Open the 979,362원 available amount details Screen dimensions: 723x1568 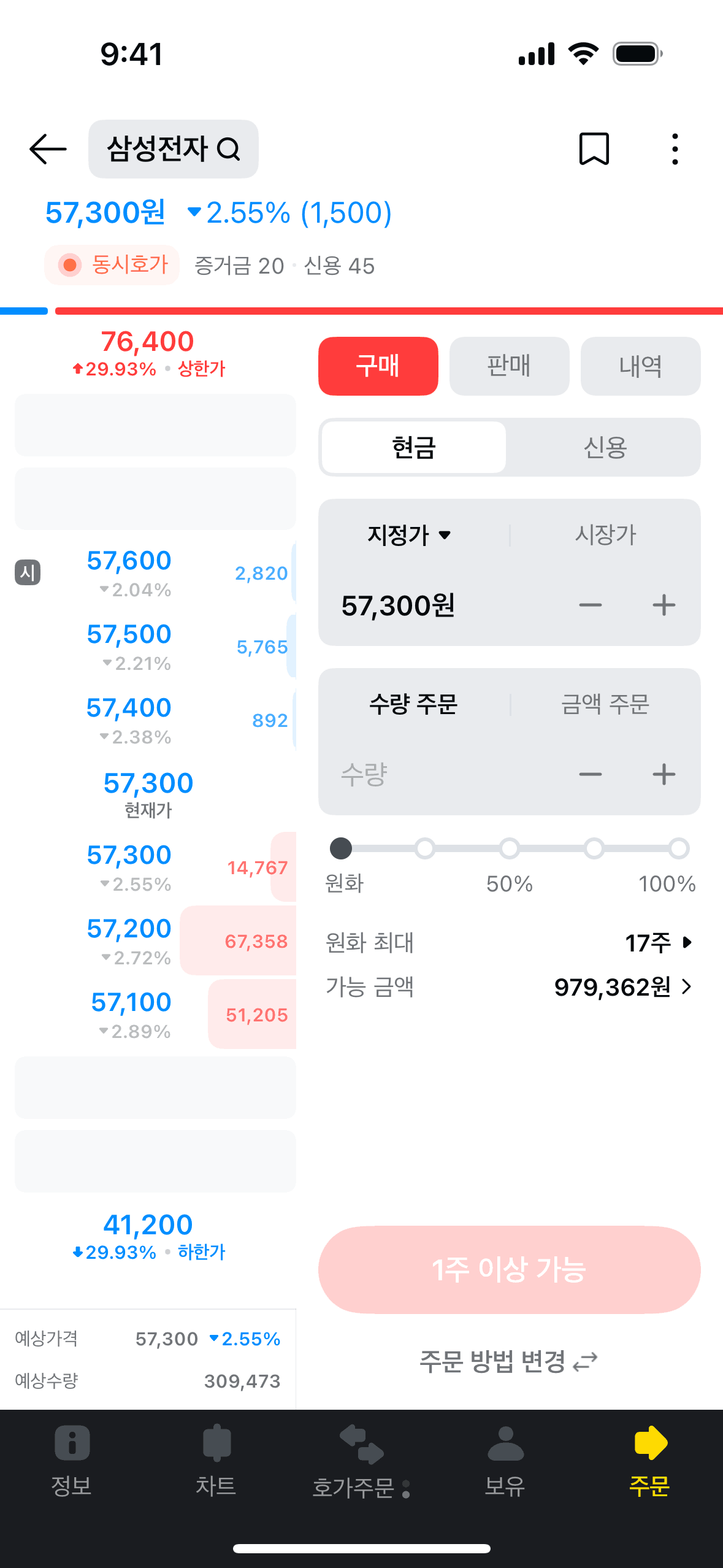pyautogui.click(x=624, y=987)
